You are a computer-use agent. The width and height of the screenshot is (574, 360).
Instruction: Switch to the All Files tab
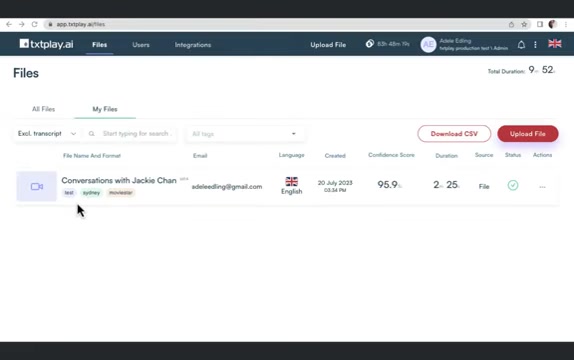pyautogui.click(x=43, y=109)
